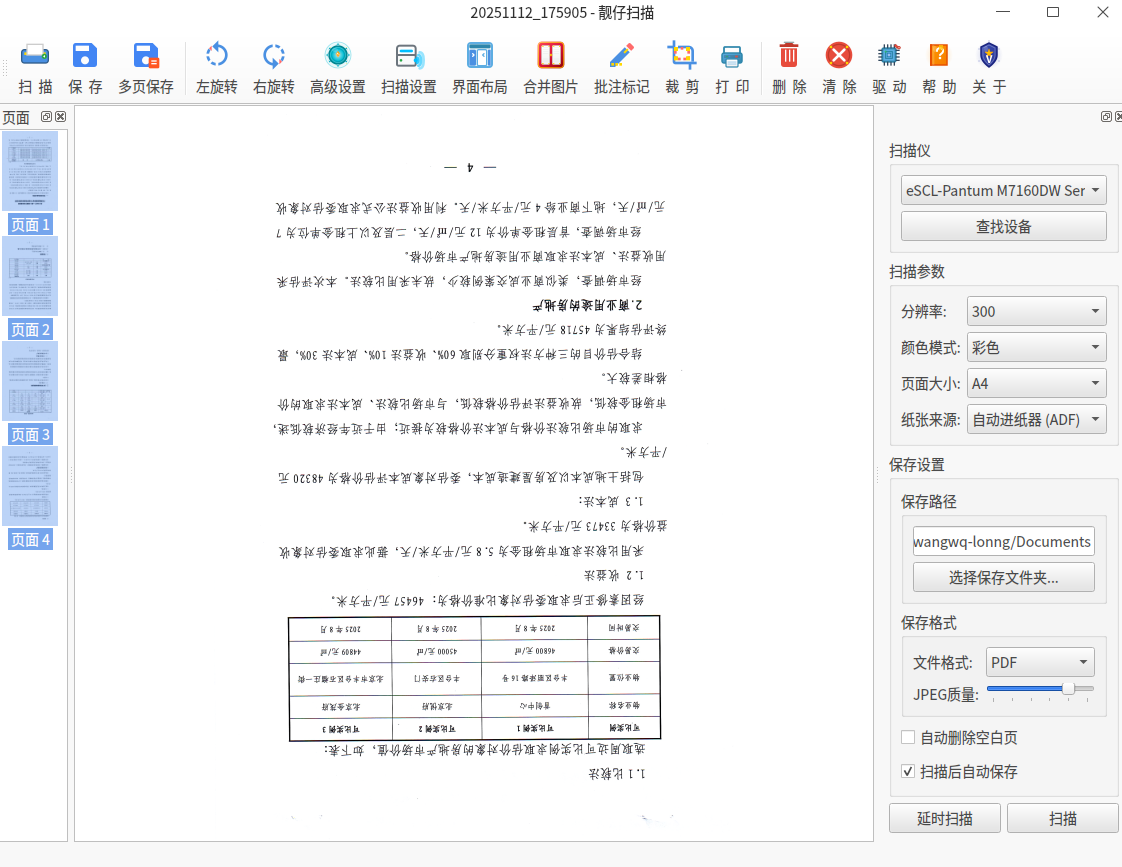Viewport: 1122px width, 867px height.
Task: Select the 页面 2 thumbnail
Action: pos(30,288)
